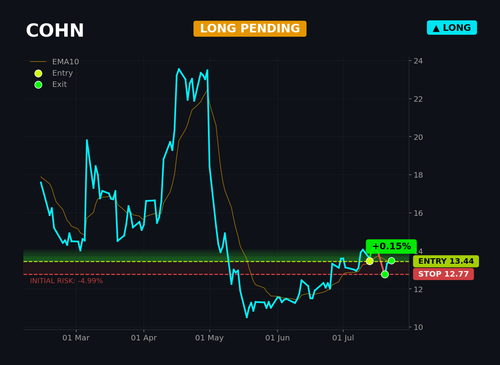Click the green Exit legend marker dot

pyautogui.click(x=38, y=85)
